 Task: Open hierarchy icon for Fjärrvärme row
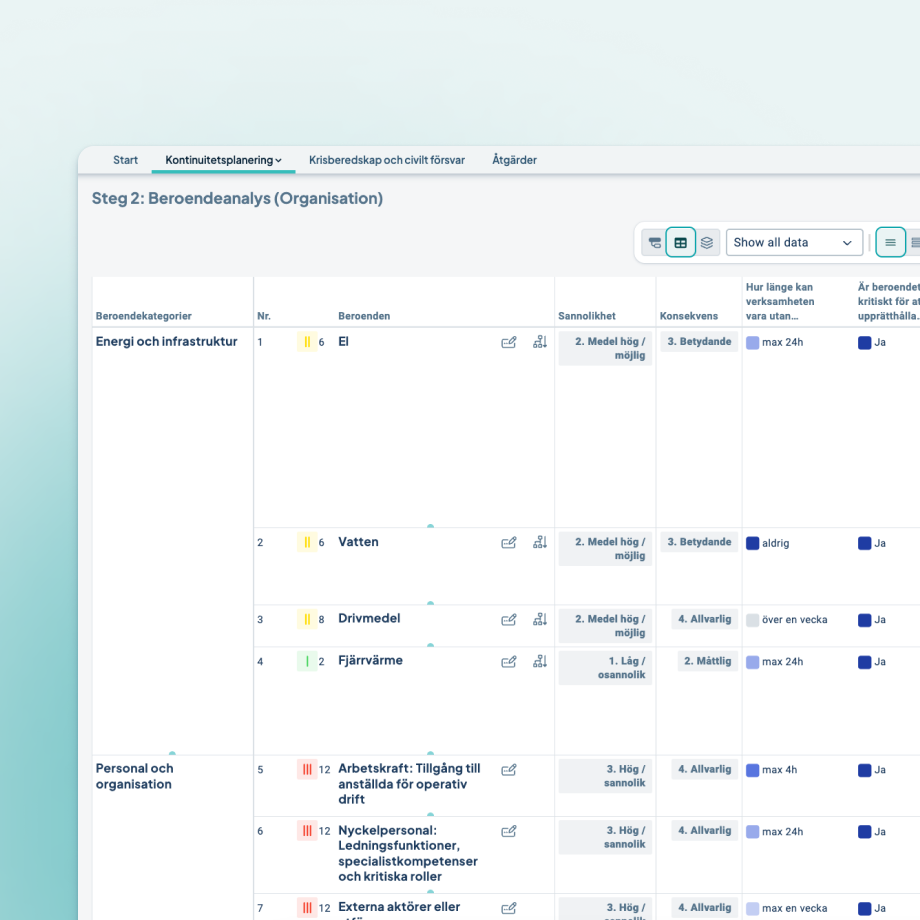[x=540, y=661]
